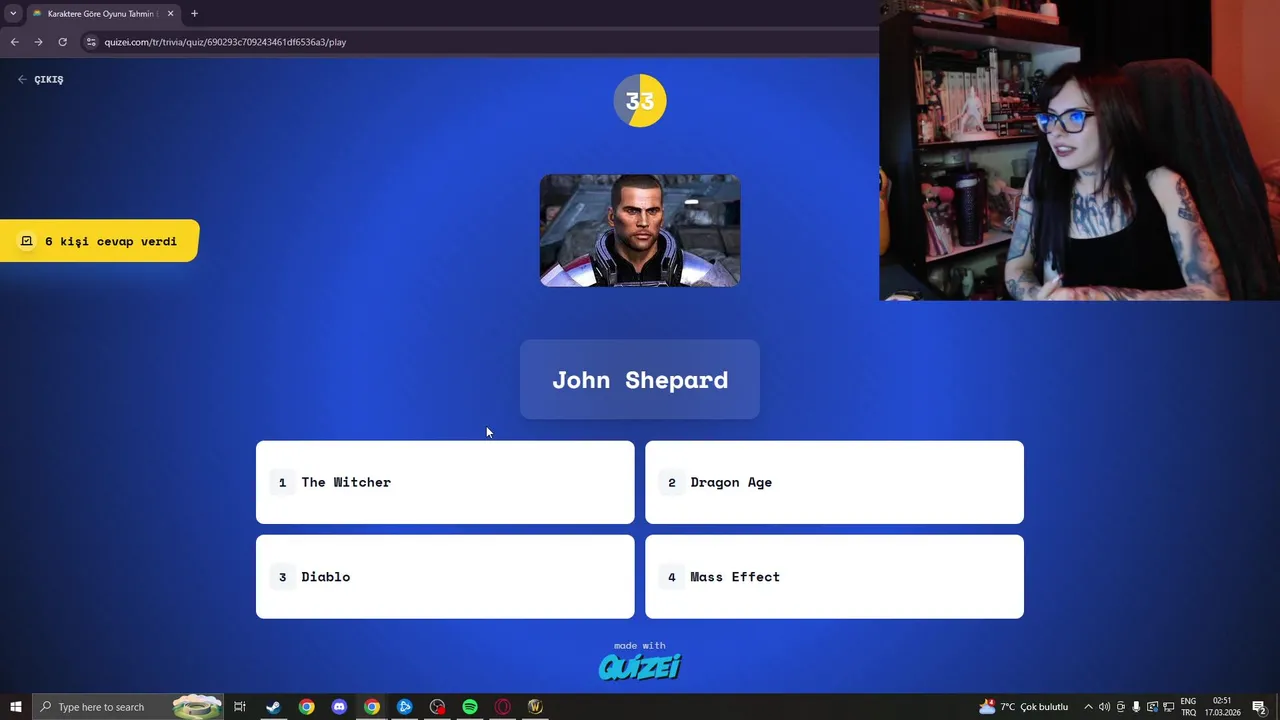Open a new browser tab with plus
The height and width of the screenshot is (720, 1280).
click(x=194, y=14)
